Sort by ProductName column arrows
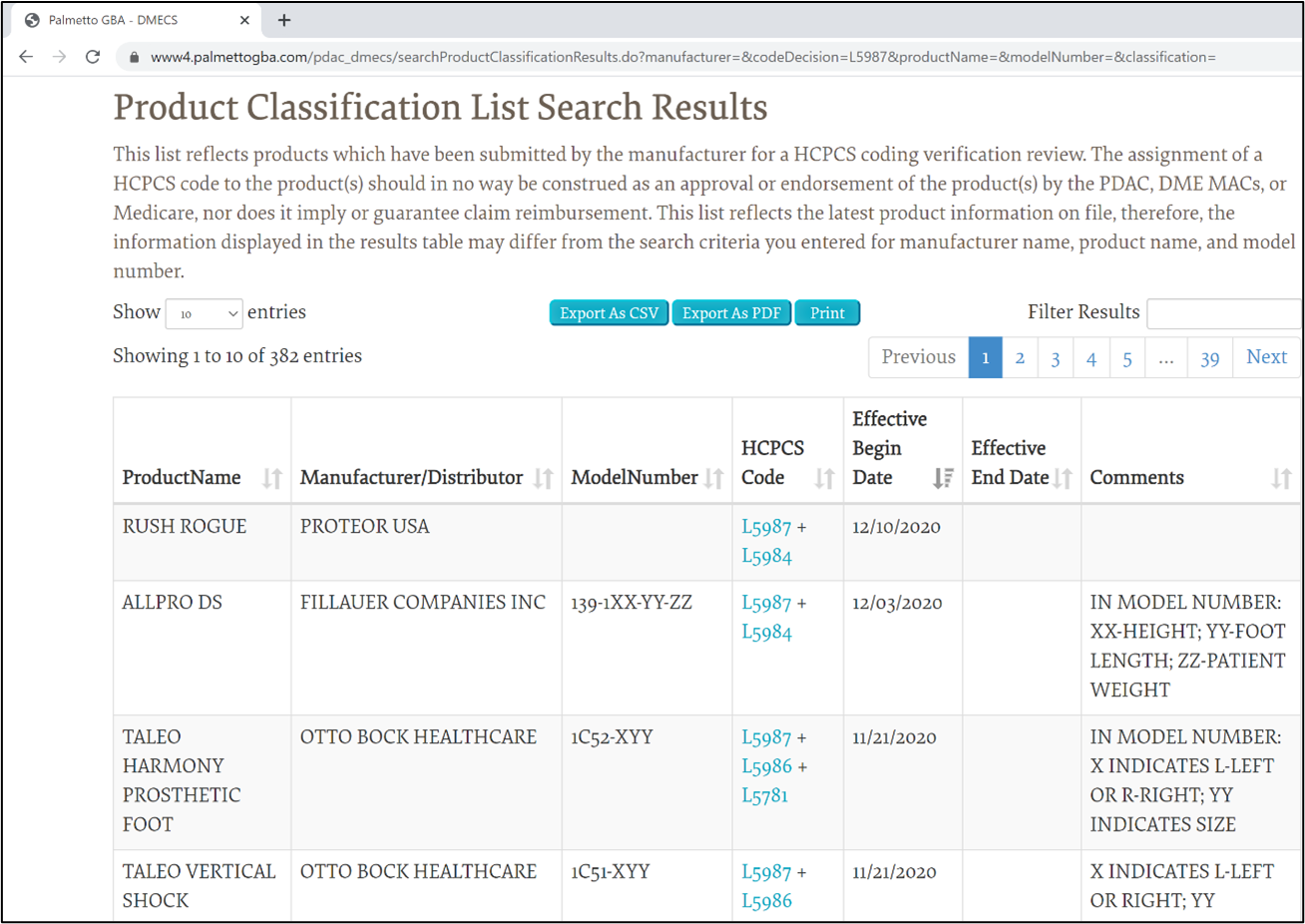This screenshot has width=1305, height=924. coord(271,478)
